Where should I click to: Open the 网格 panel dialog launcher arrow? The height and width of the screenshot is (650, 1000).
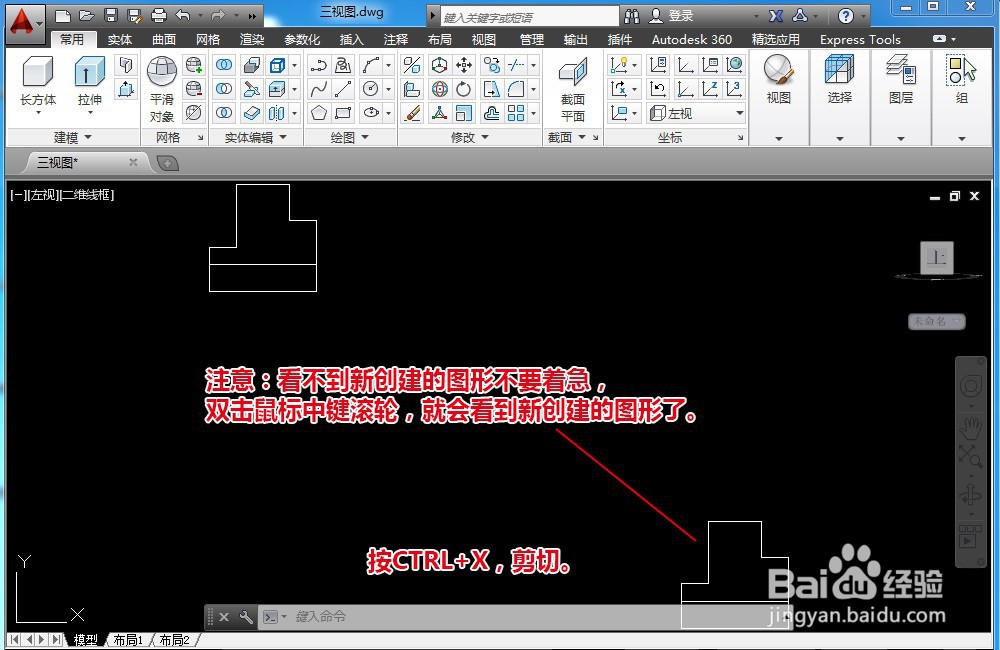[200, 138]
